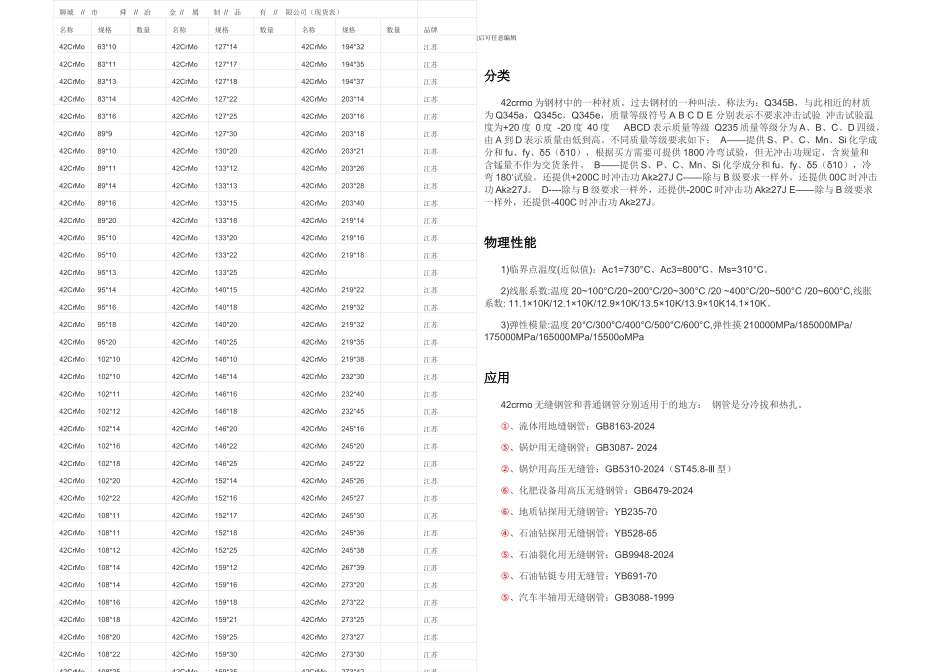Click the 127*14 spec cell

click(226, 47)
